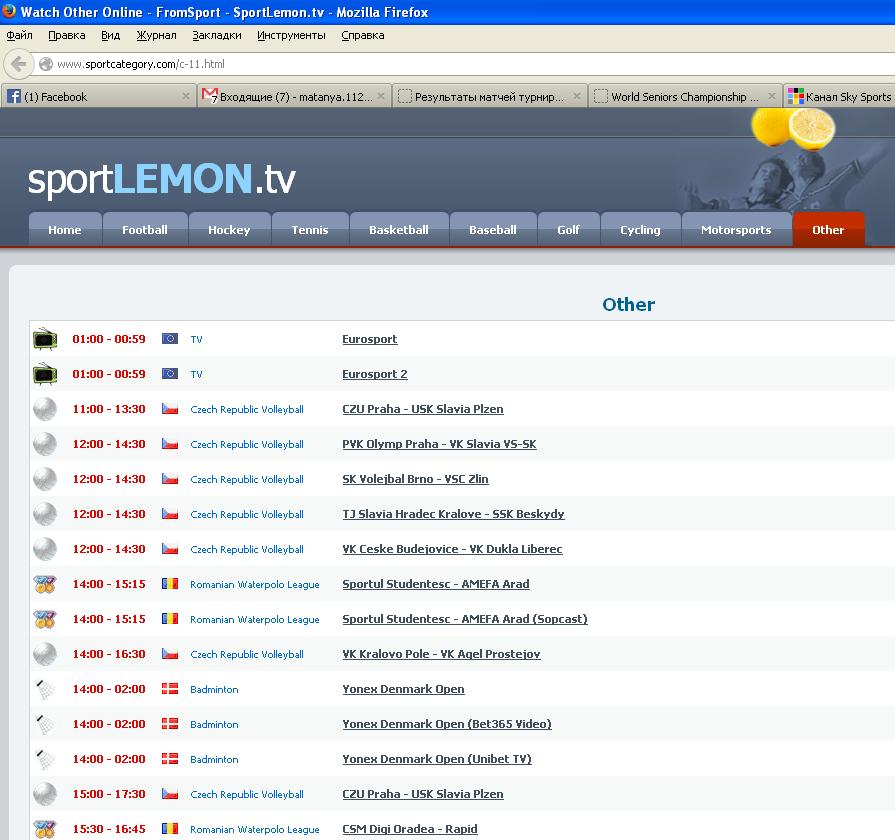Viewport: 895px width, 840px height.
Task: Close the World Seniors Championship tab
Action: coord(772,96)
